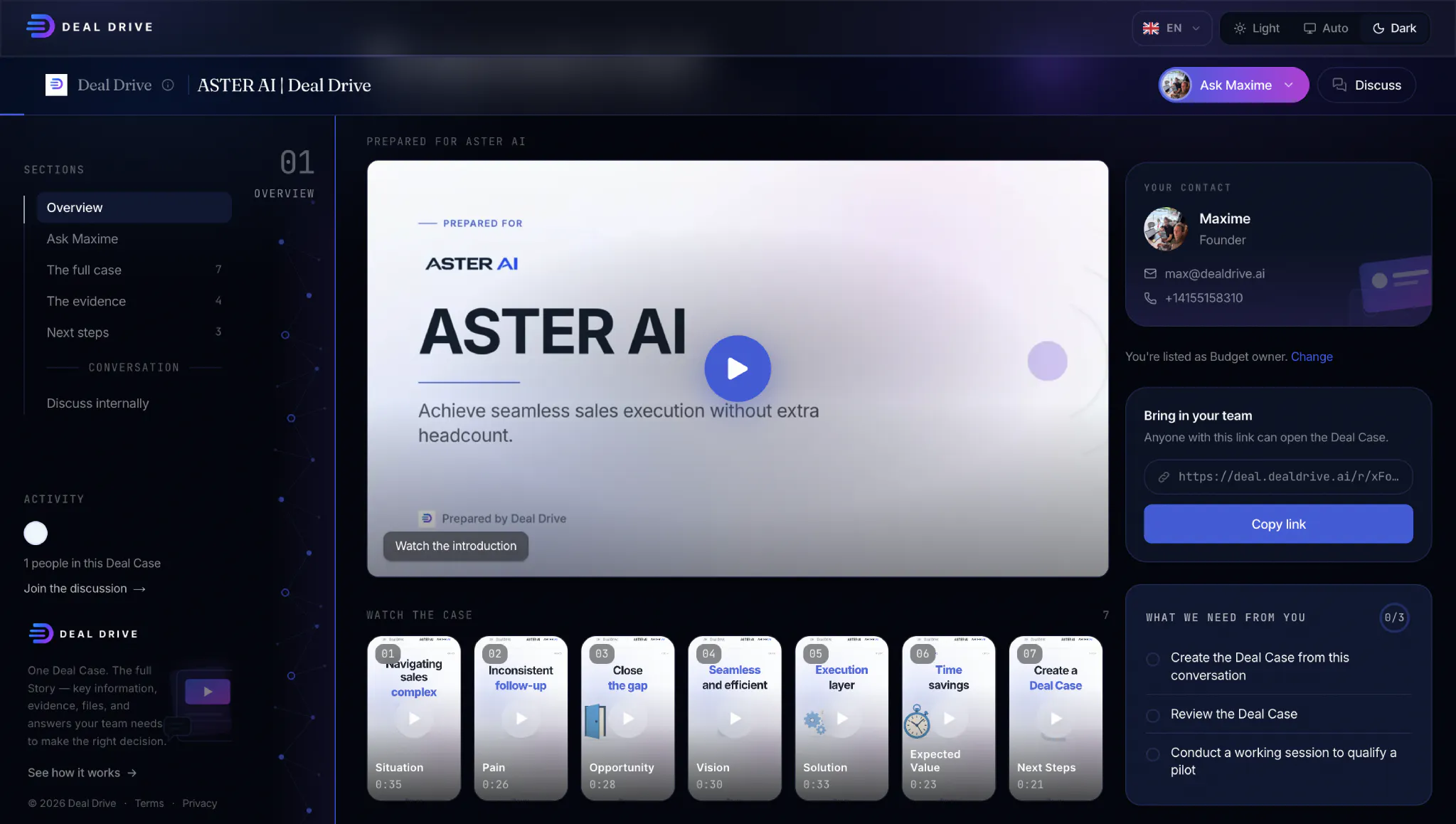This screenshot has width=1456, height=824.
Task: Click the UK flag language icon
Action: pos(1151,28)
